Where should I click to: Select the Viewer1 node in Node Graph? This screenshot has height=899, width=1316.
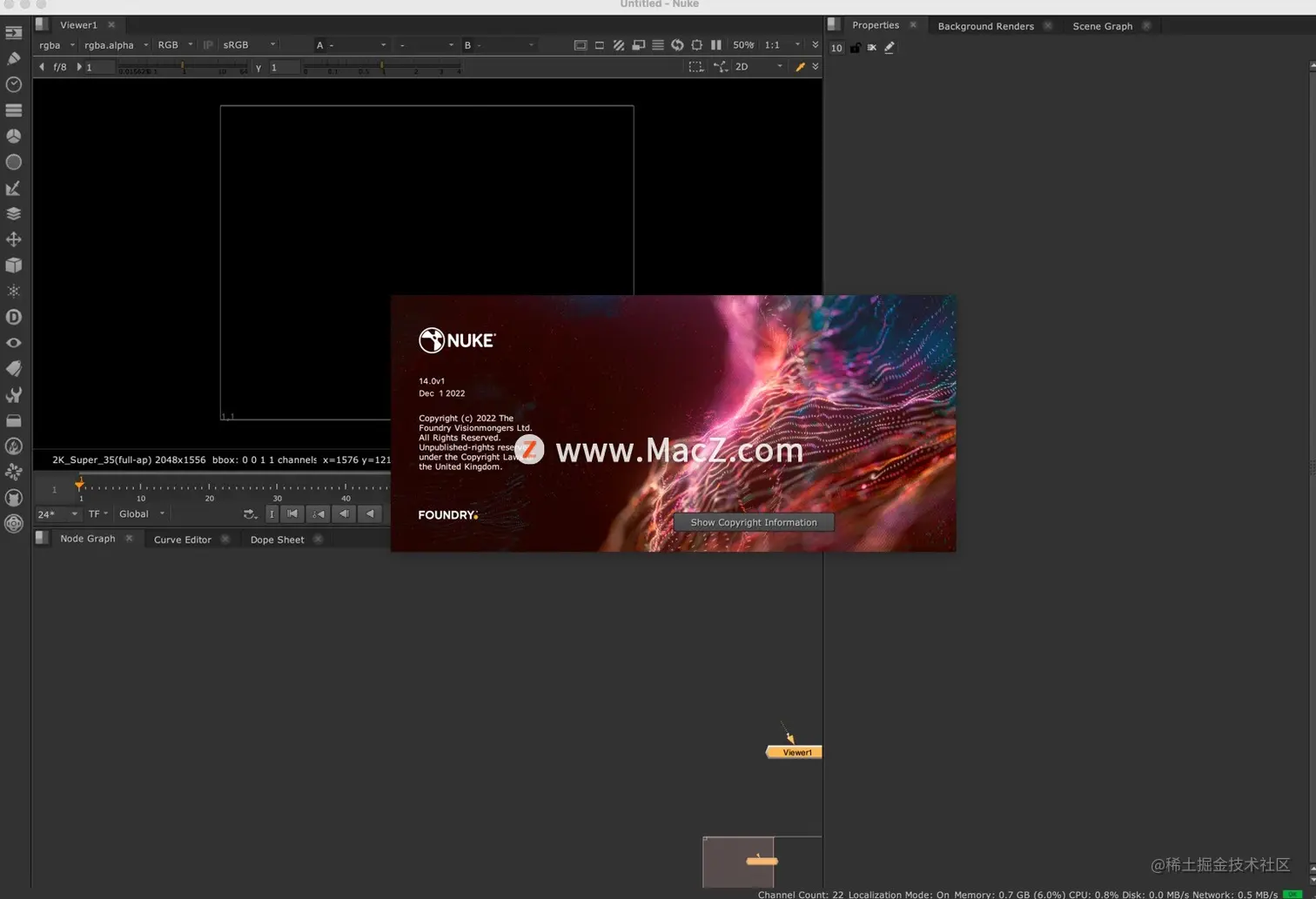coord(795,752)
